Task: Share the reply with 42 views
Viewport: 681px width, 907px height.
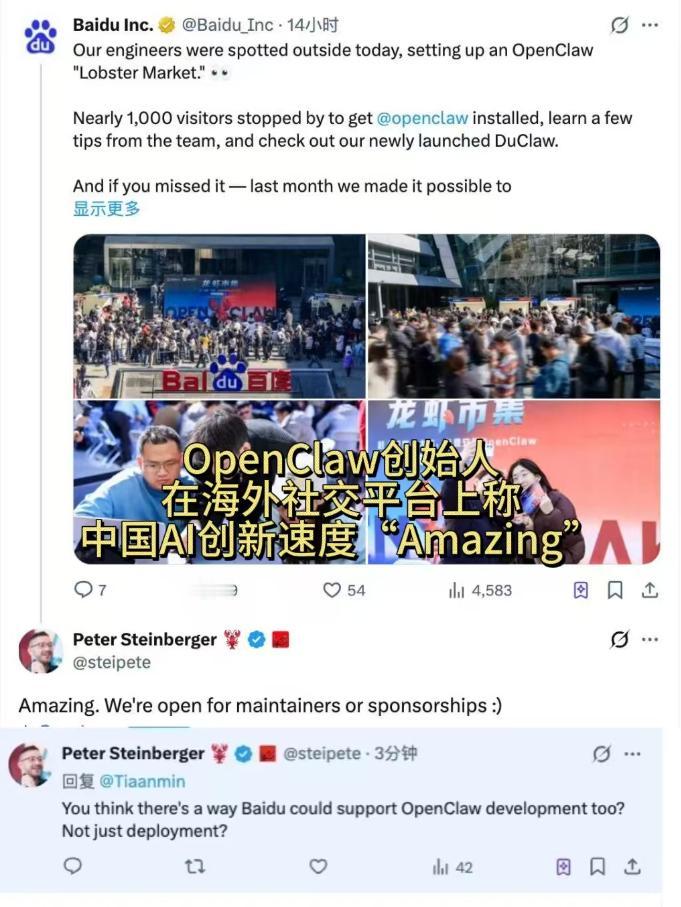Action: pos(632,866)
